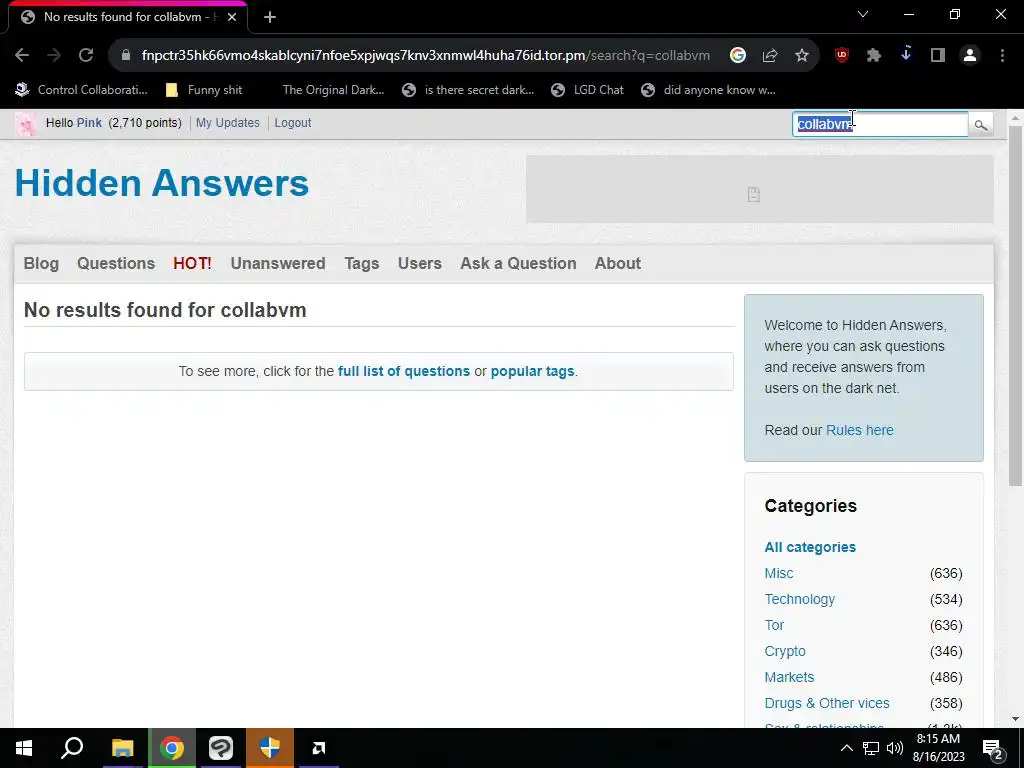Open the popular tags link
1024x768 pixels.
pos(532,371)
